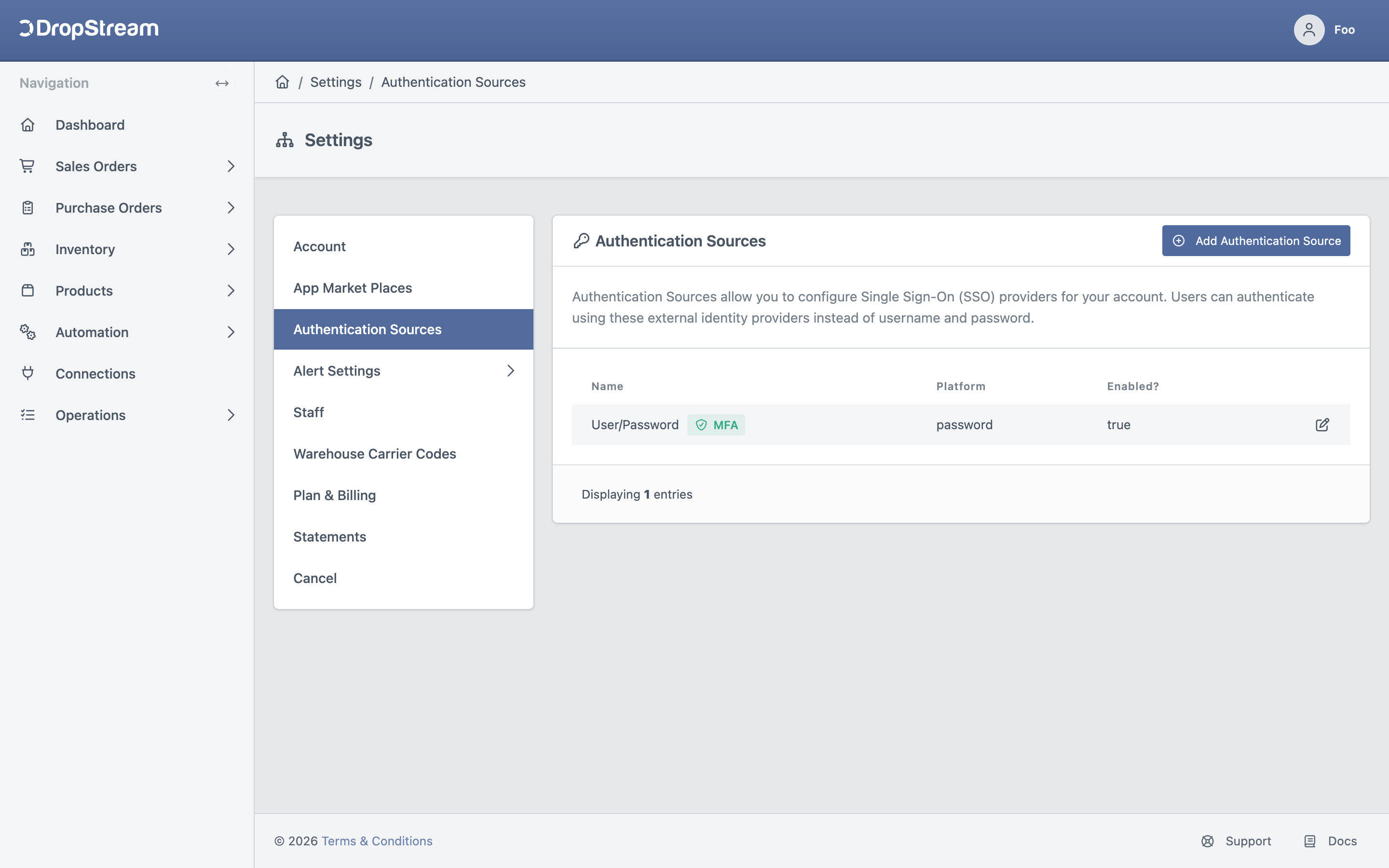This screenshot has height=868, width=1389.
Task: Expand the Inventory chevron
Action: (x=231, y=248)
